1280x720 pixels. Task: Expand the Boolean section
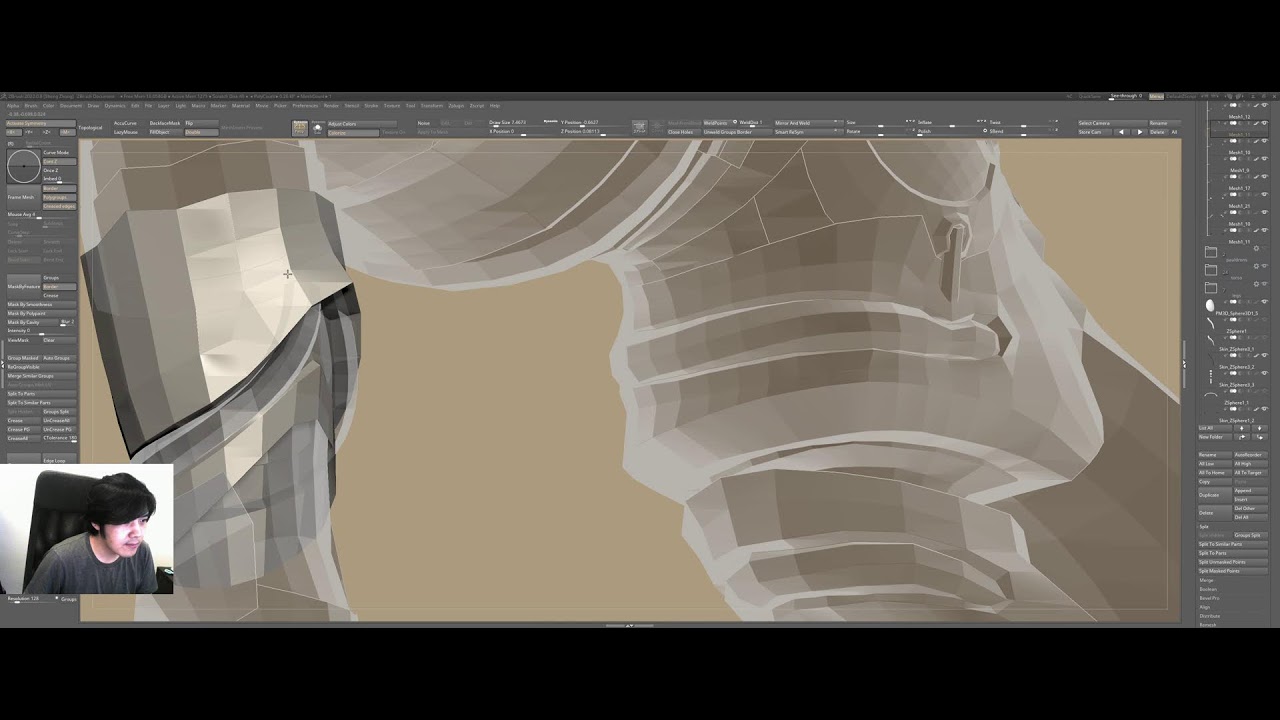point(1208,589)
